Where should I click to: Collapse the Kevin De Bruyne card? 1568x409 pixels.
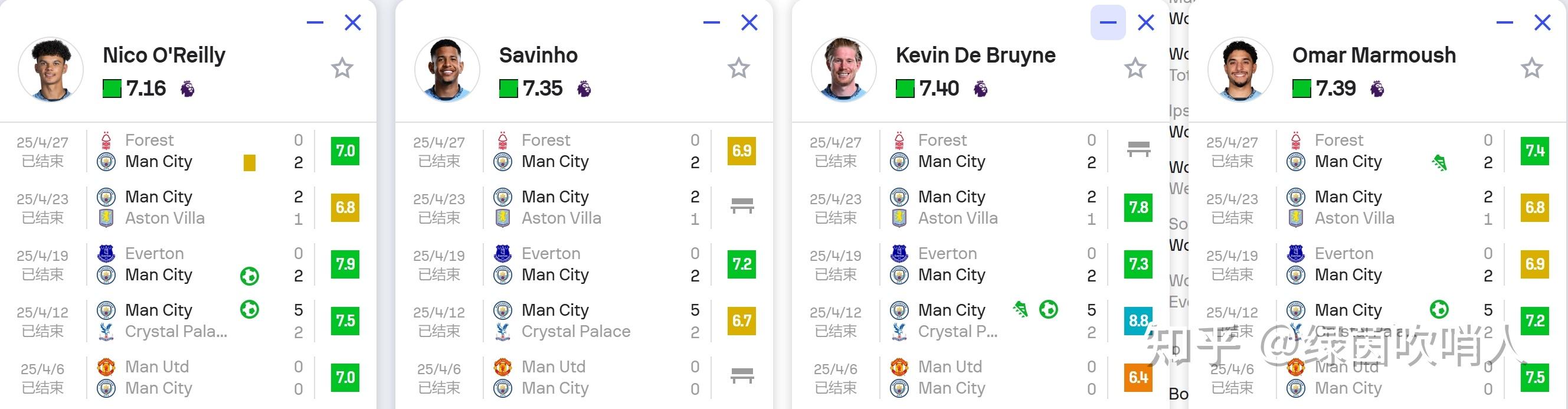(1108, 23)
